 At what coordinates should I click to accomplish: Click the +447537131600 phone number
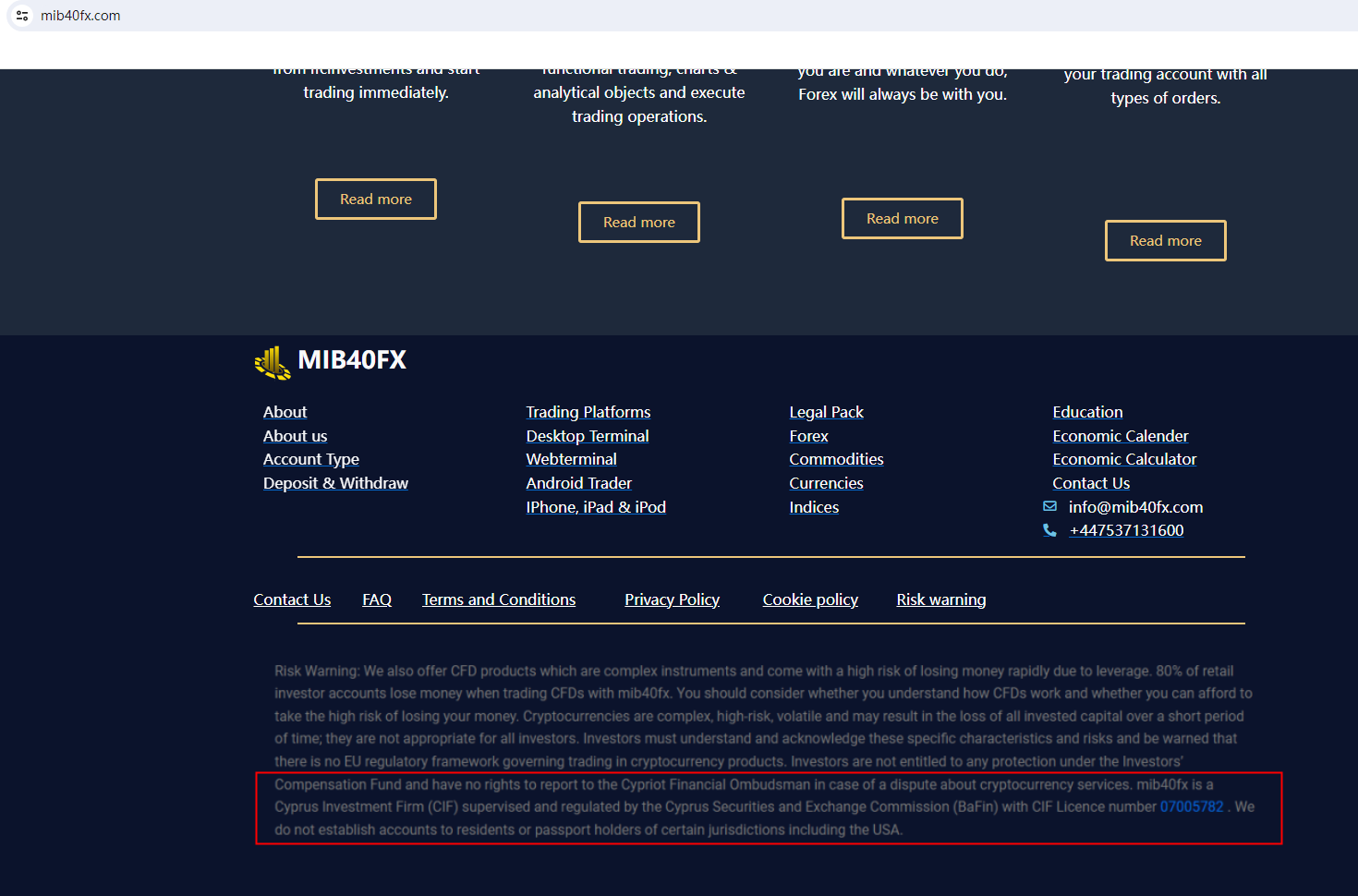pos(1126,530)
